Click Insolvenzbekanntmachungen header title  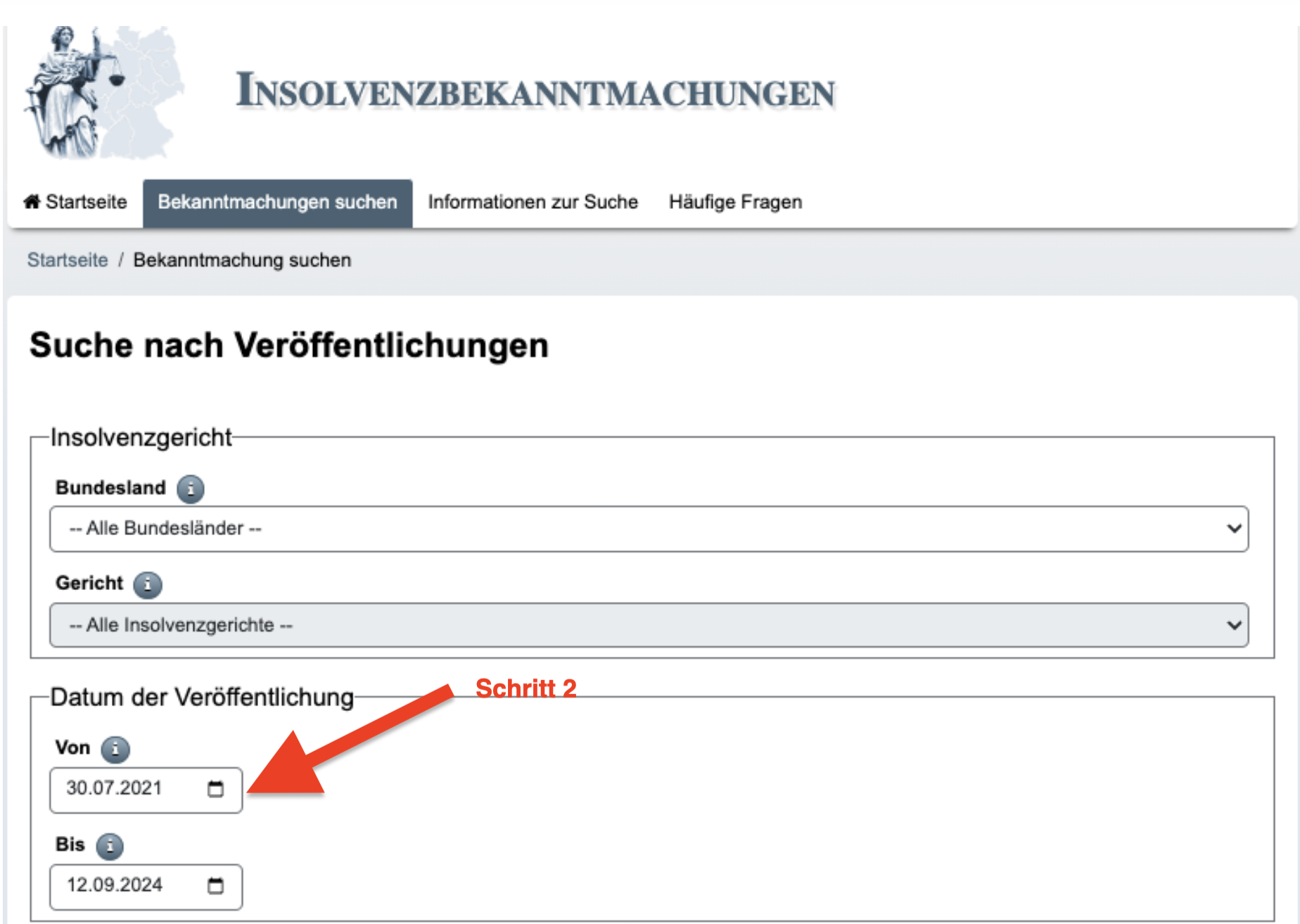click(x=535, y=91)
